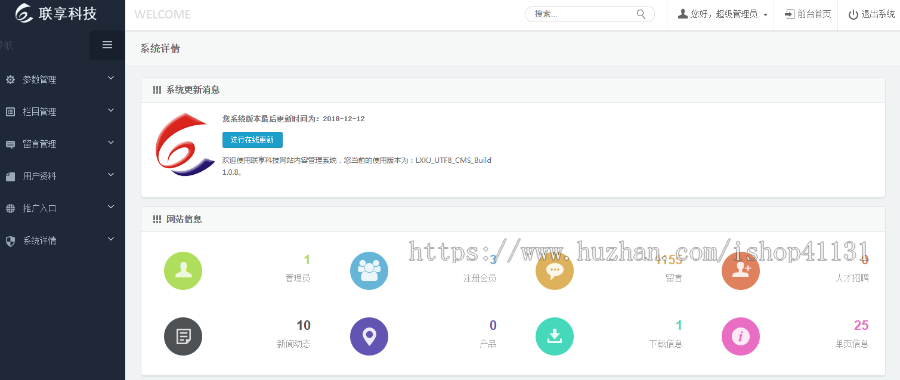Click the list icon beside 栏目管理
The image size is (900, 380).
click(x=10, y=112)
